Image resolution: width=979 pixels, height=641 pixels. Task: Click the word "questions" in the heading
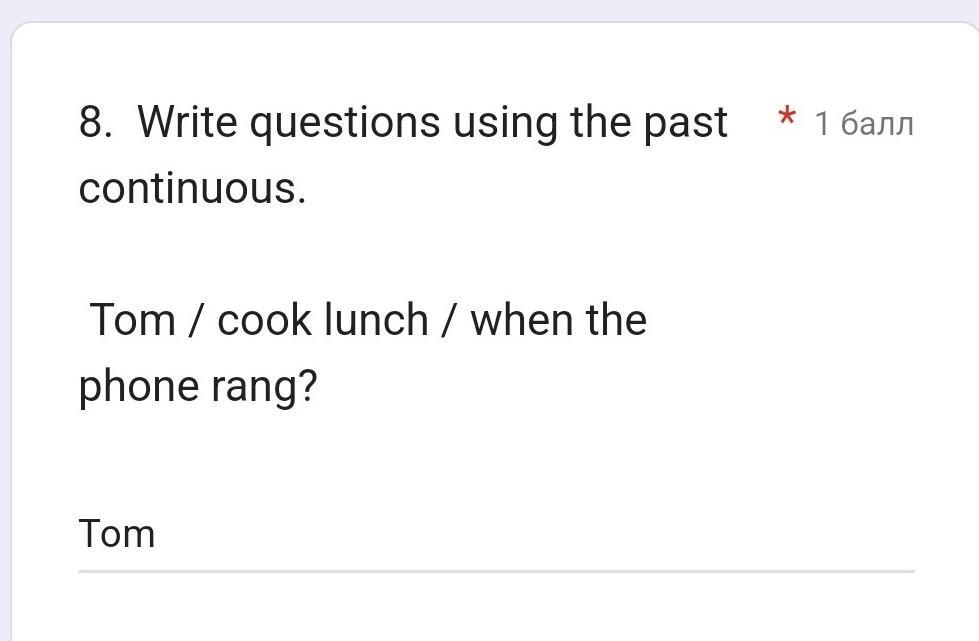(x=345, y=123)
